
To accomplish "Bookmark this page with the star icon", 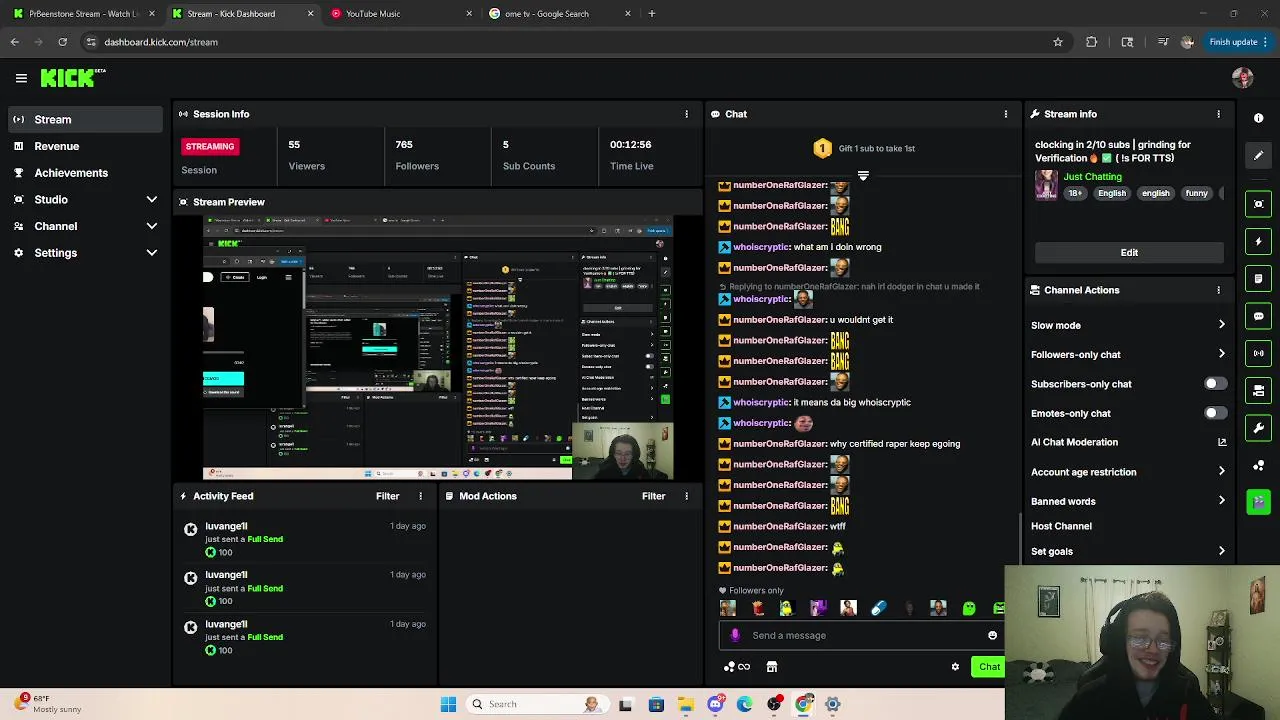I will [1058, 42].
